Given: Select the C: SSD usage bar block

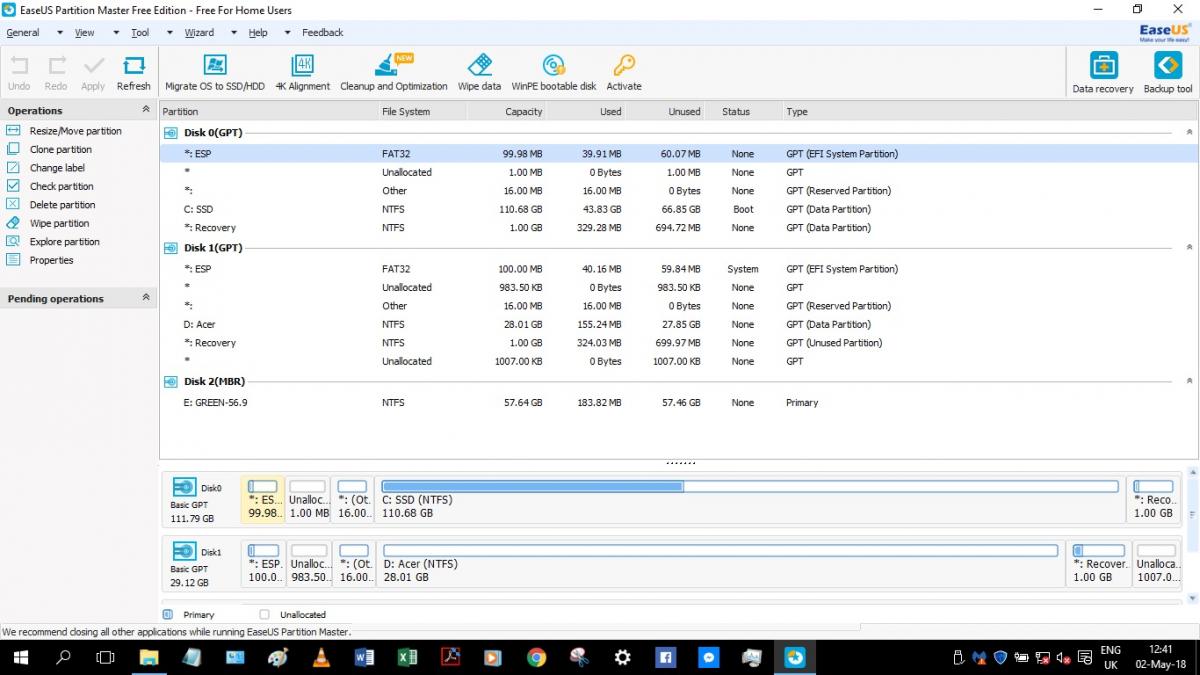Looking at the screenshot, I should tap(750, 499).
